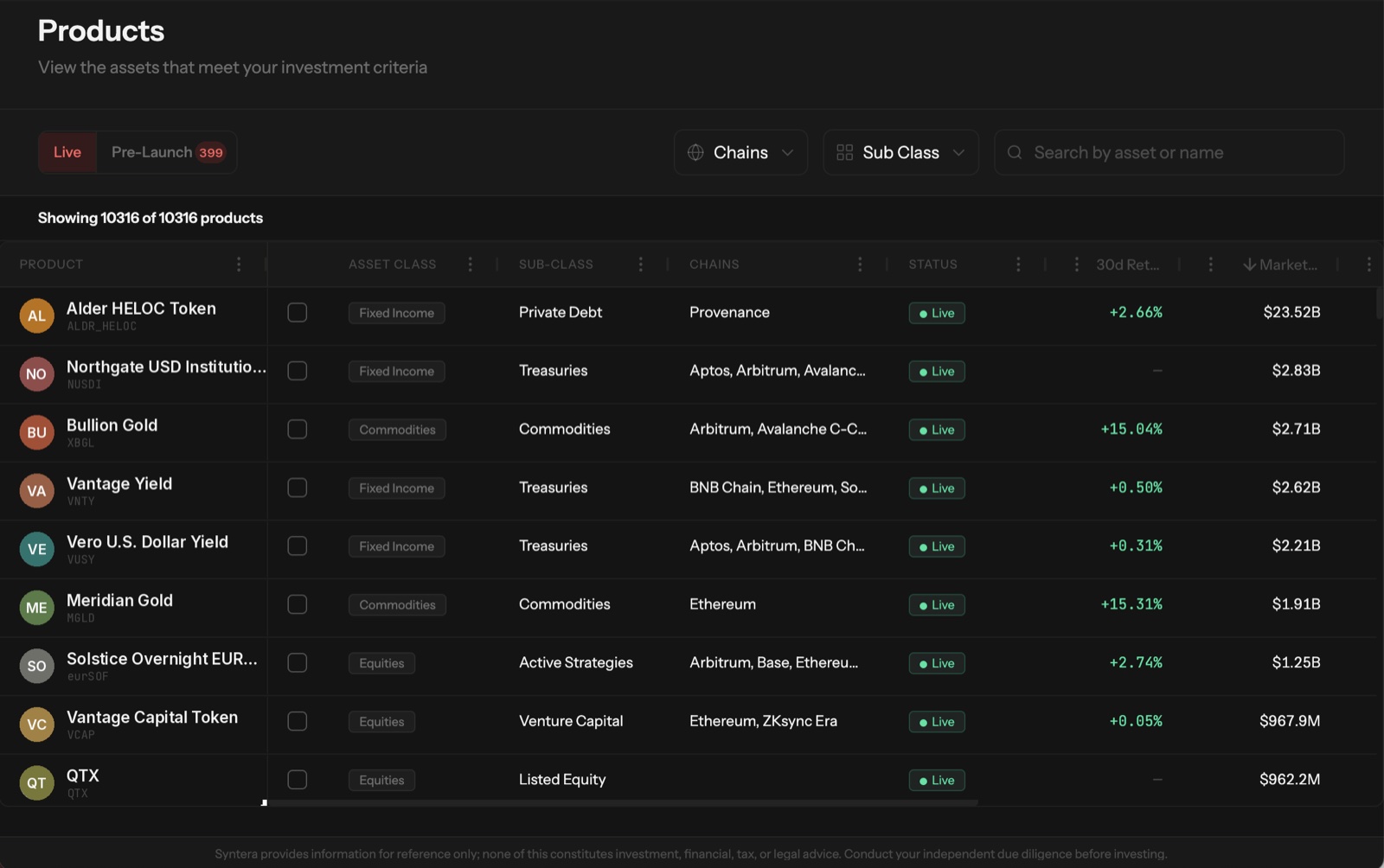The width and height of the screenshot is (1384, 868).
Task: Open the ASSET CLASS column options menu
Action: [x=470, y=265]
